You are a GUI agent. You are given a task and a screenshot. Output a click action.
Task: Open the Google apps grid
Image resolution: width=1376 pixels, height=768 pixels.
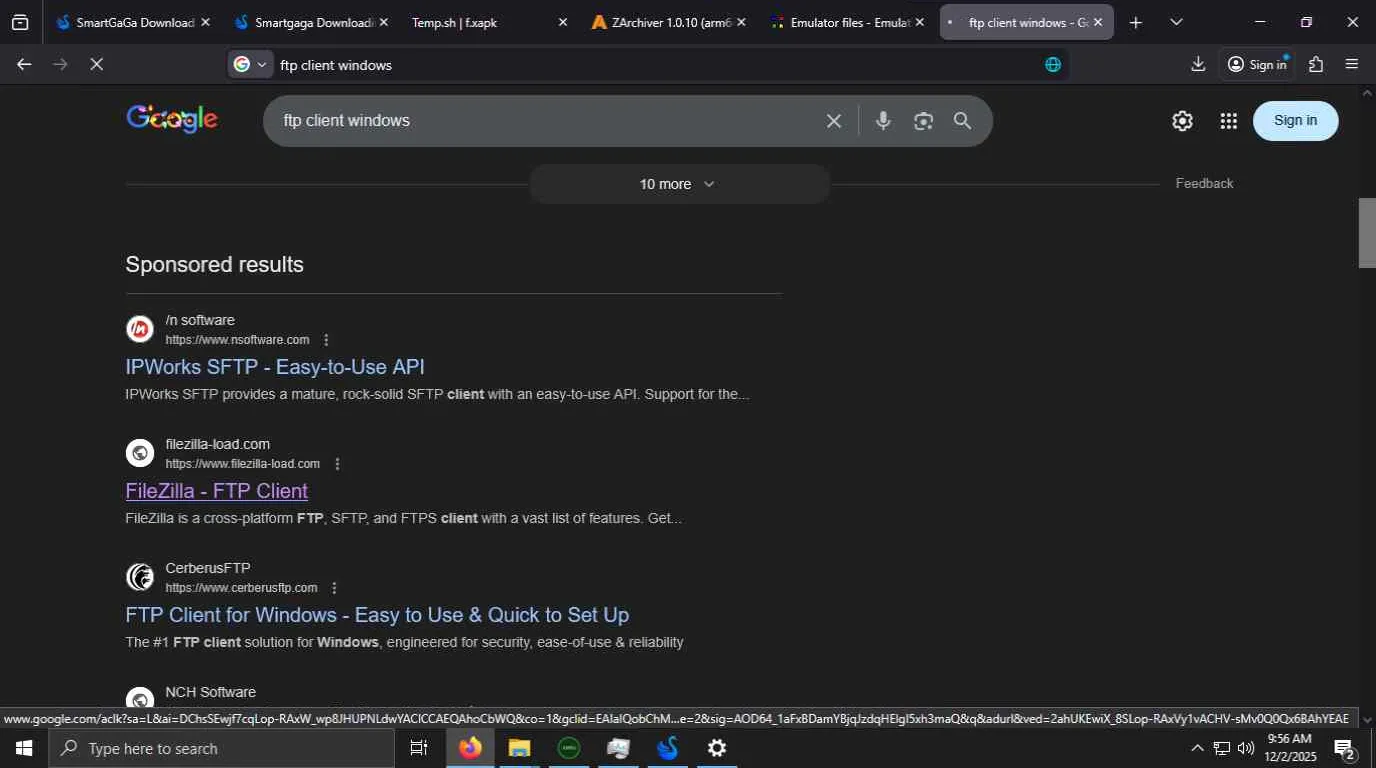(x=1229, y=121)
